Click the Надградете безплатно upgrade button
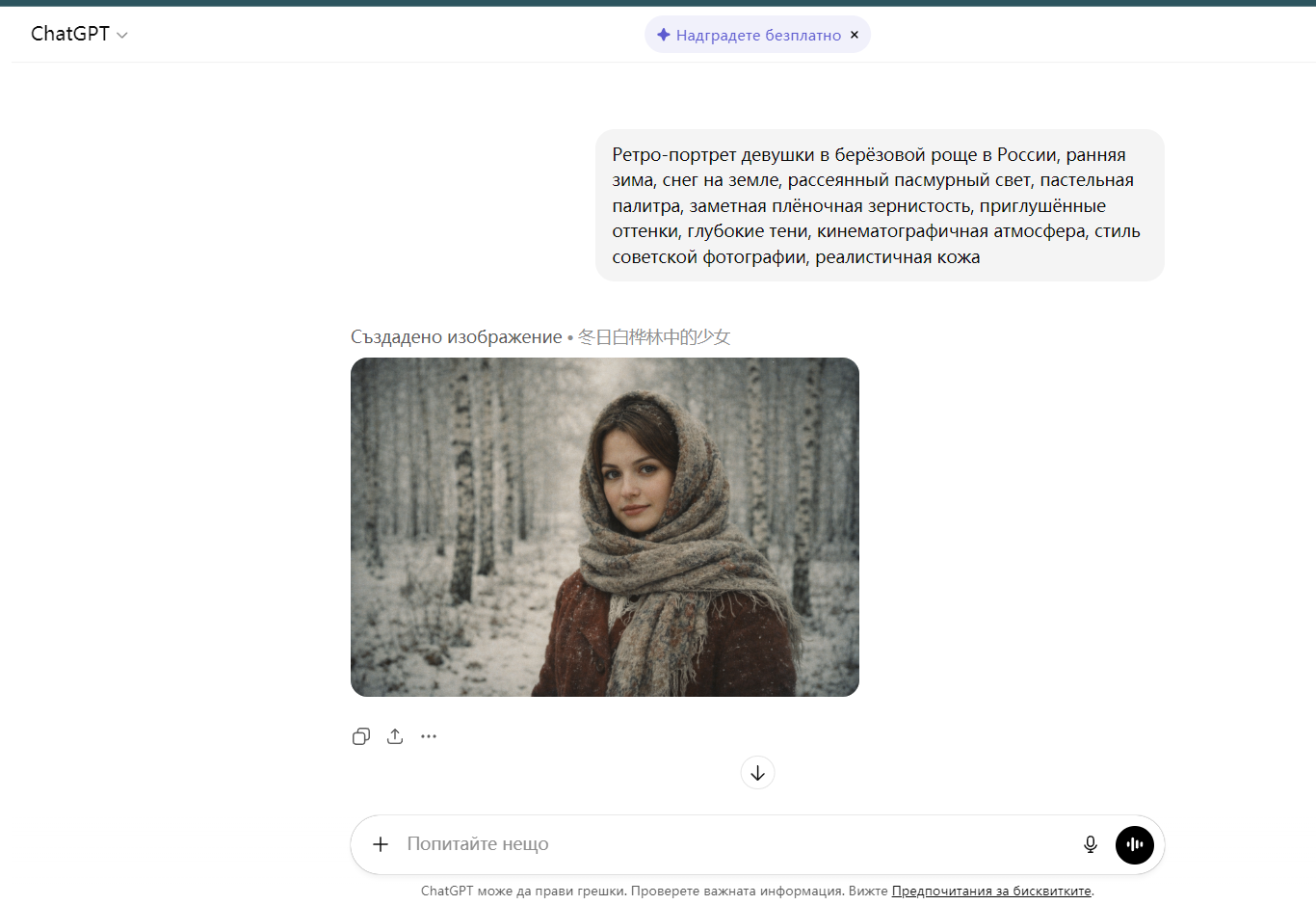 (757, 35)
